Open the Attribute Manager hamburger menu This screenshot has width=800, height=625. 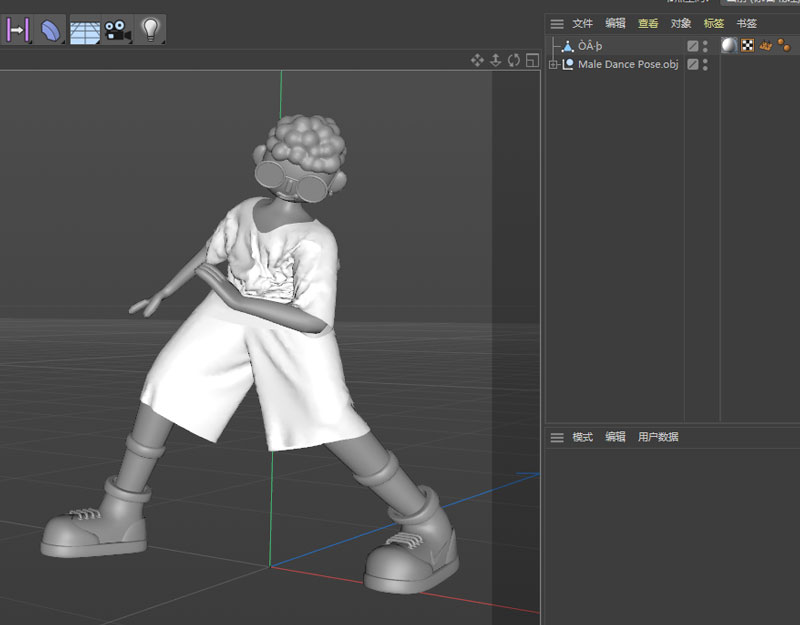click(557, 437)
